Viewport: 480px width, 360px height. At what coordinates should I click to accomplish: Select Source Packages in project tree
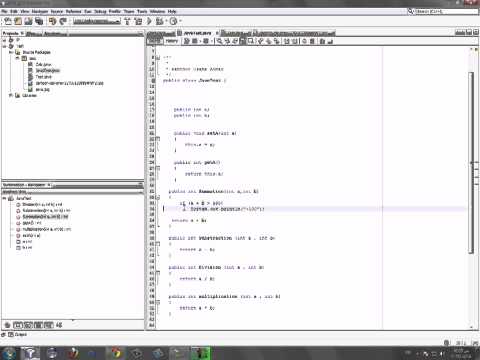(x=36, y=52)
